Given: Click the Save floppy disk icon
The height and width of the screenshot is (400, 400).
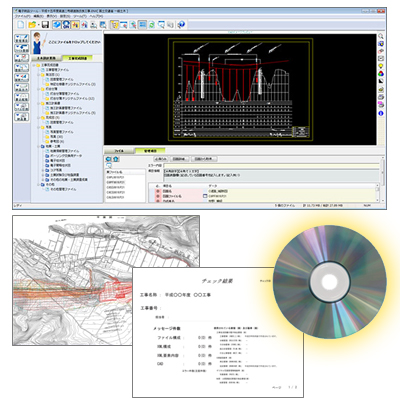Looking at the screenshot, I should (45, 24).
